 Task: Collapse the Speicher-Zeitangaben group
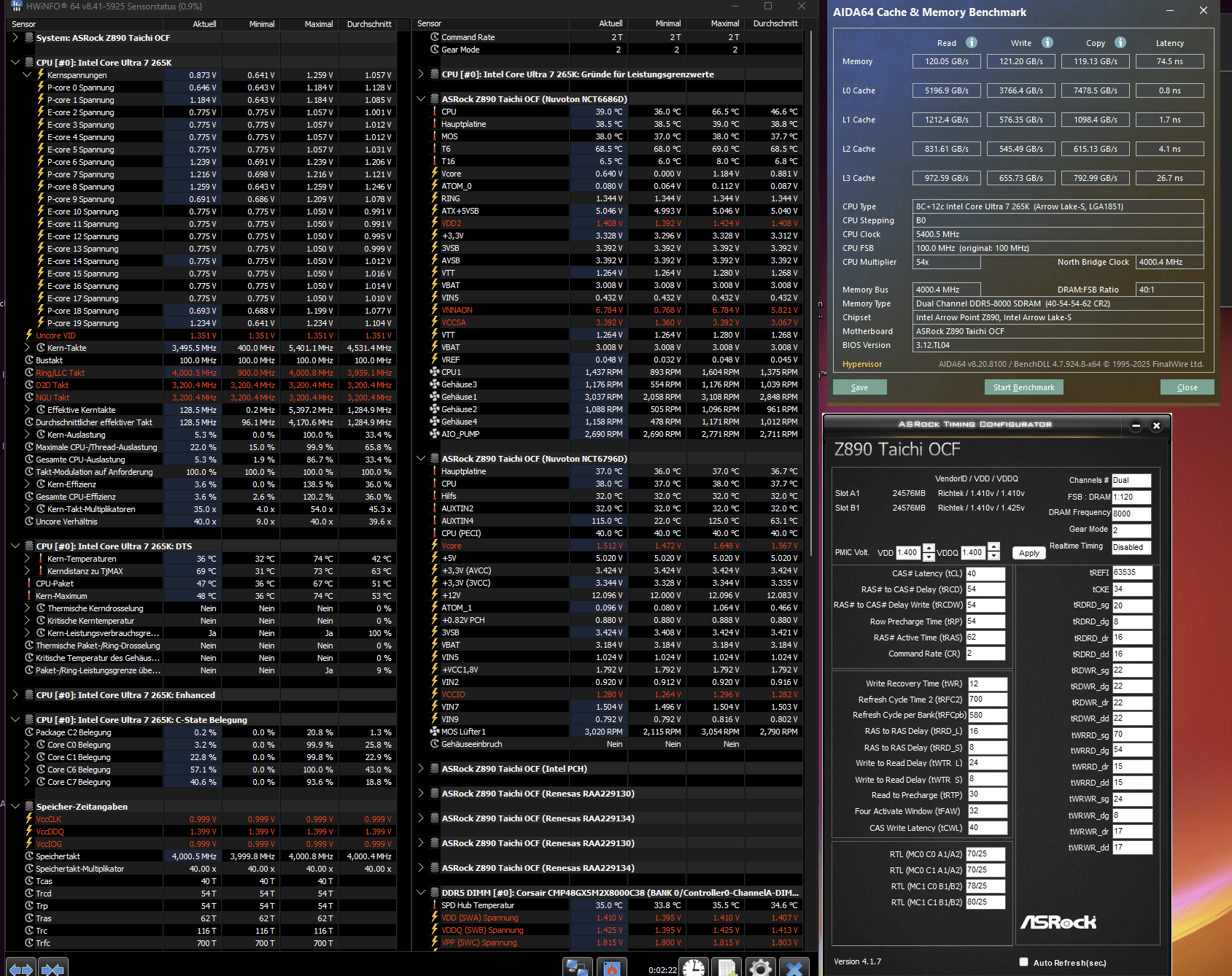(15, 807)
